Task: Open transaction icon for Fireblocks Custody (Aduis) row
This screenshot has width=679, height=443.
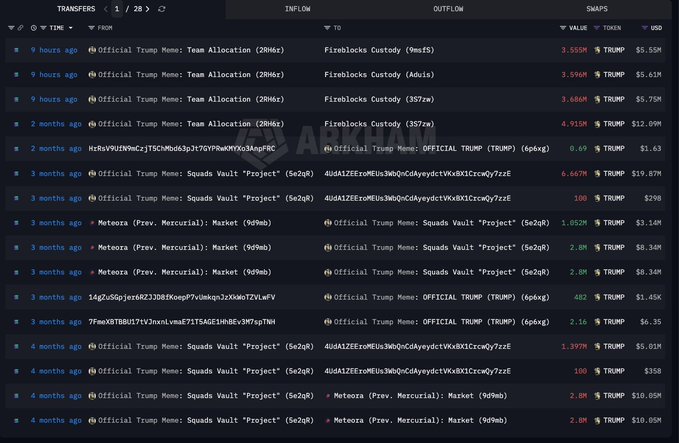Action: coord(16,75)
